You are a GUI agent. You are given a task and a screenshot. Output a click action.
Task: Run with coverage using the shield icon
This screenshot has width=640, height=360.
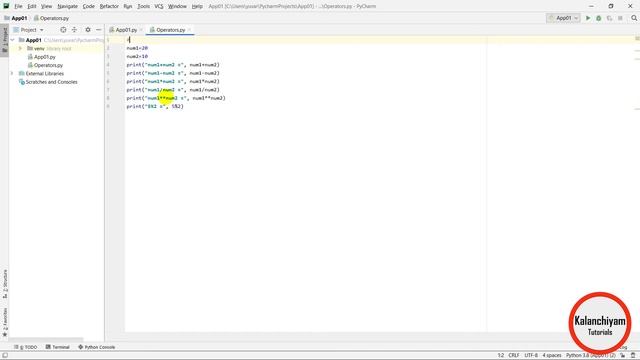click(x=609, y=18)
